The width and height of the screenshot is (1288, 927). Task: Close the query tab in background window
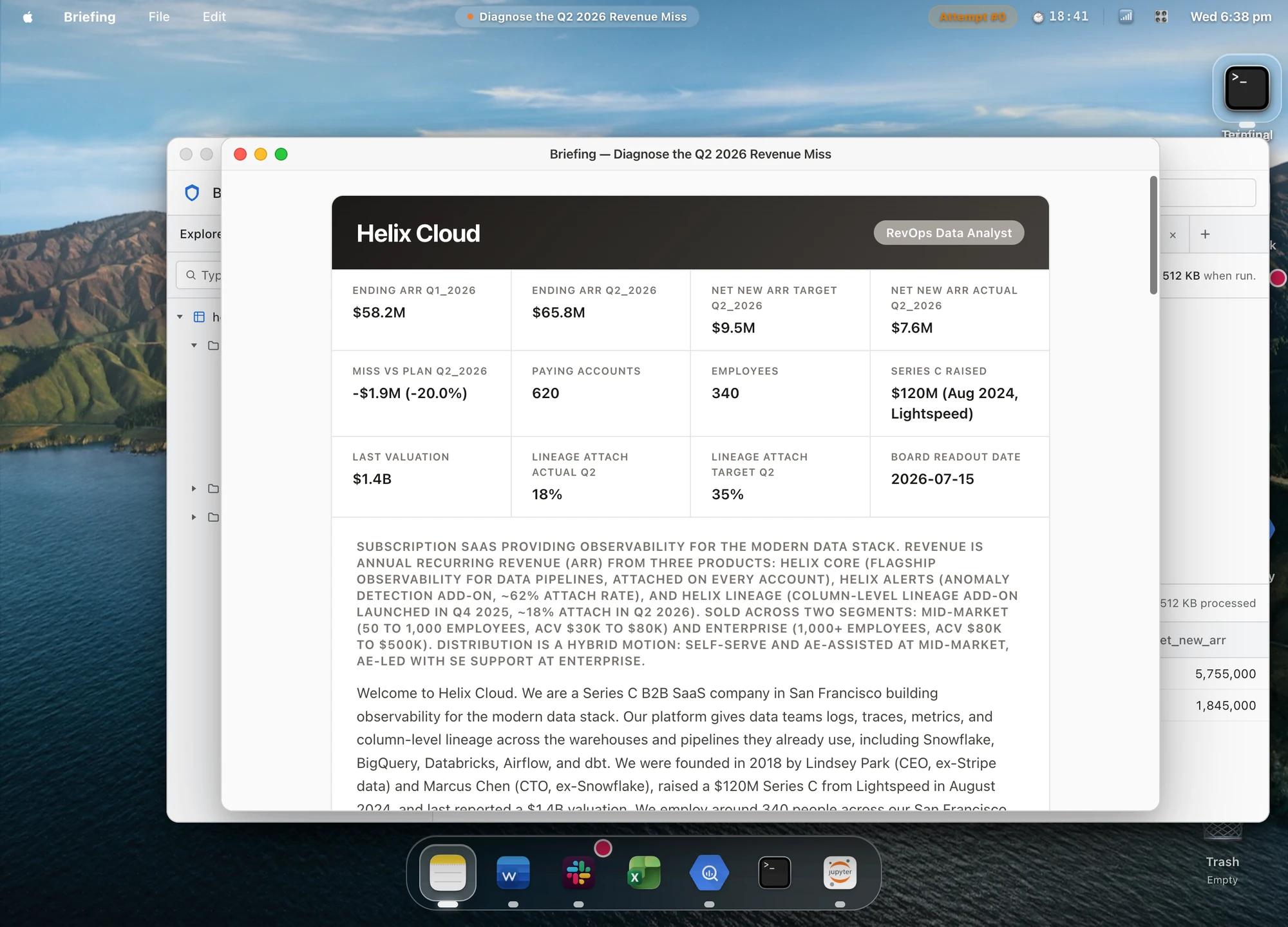coord(1173,235)
